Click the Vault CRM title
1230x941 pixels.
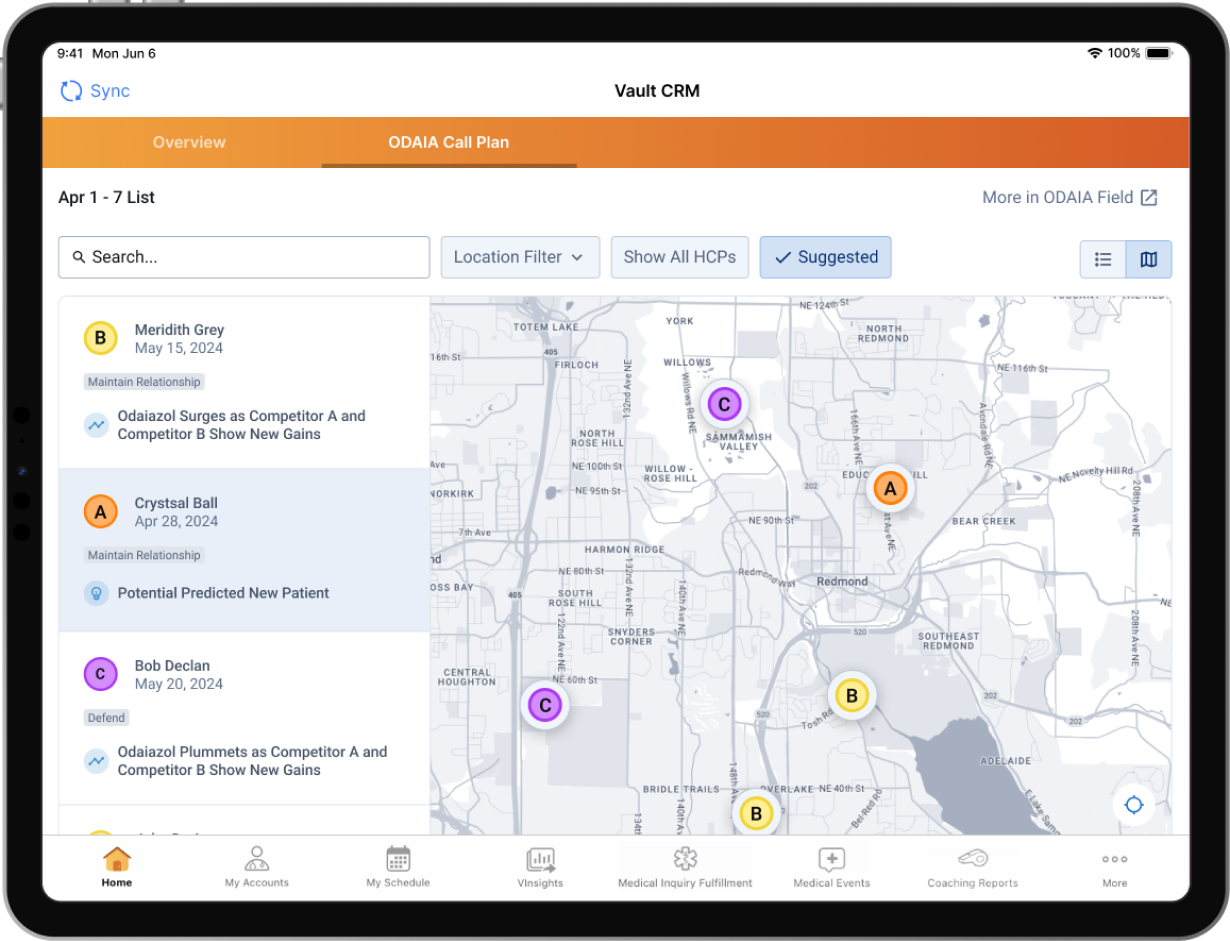[657, 91]
